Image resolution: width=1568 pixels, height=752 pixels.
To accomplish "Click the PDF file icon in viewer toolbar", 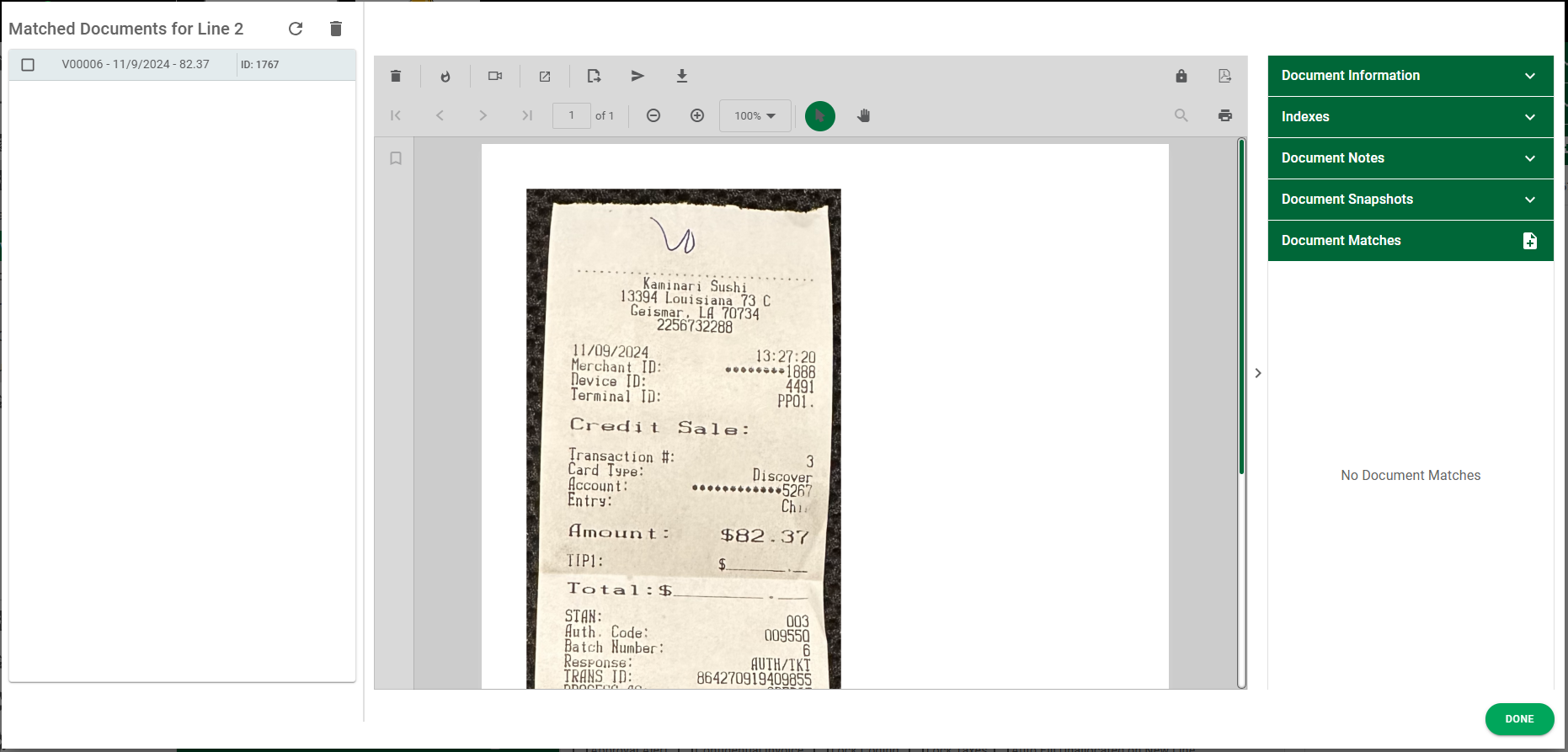I will [1225, 76].
